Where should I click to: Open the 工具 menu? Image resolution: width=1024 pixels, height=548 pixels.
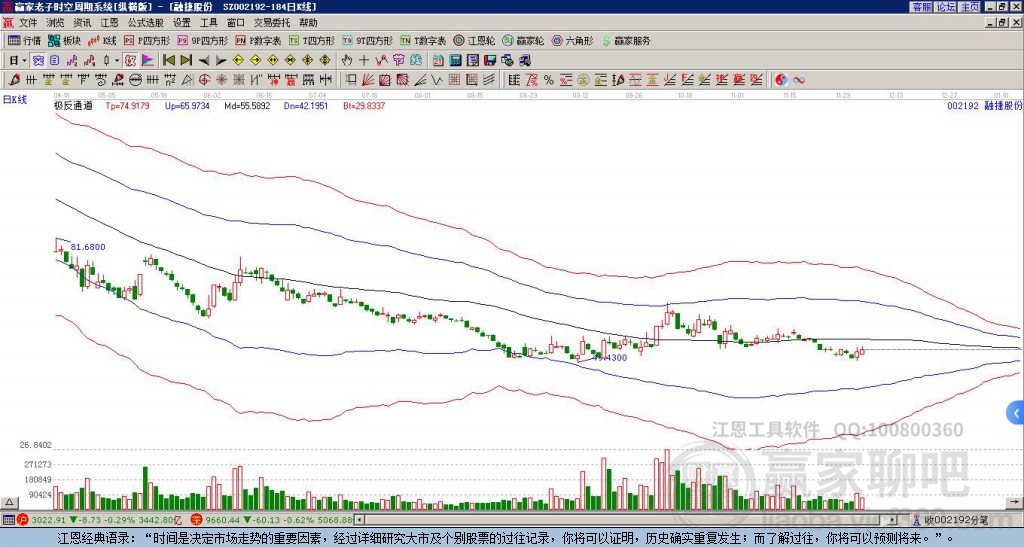209,23
